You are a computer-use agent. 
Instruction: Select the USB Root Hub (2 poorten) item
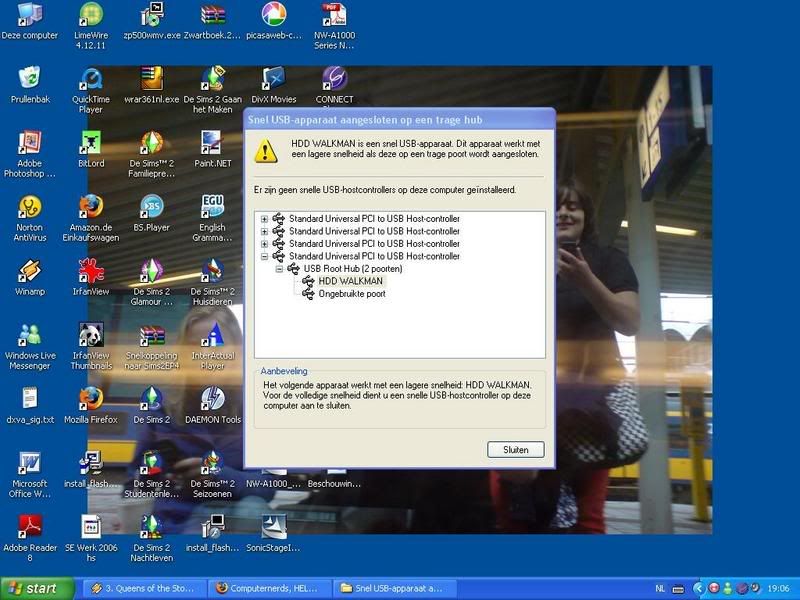click(x=353, y=269)
